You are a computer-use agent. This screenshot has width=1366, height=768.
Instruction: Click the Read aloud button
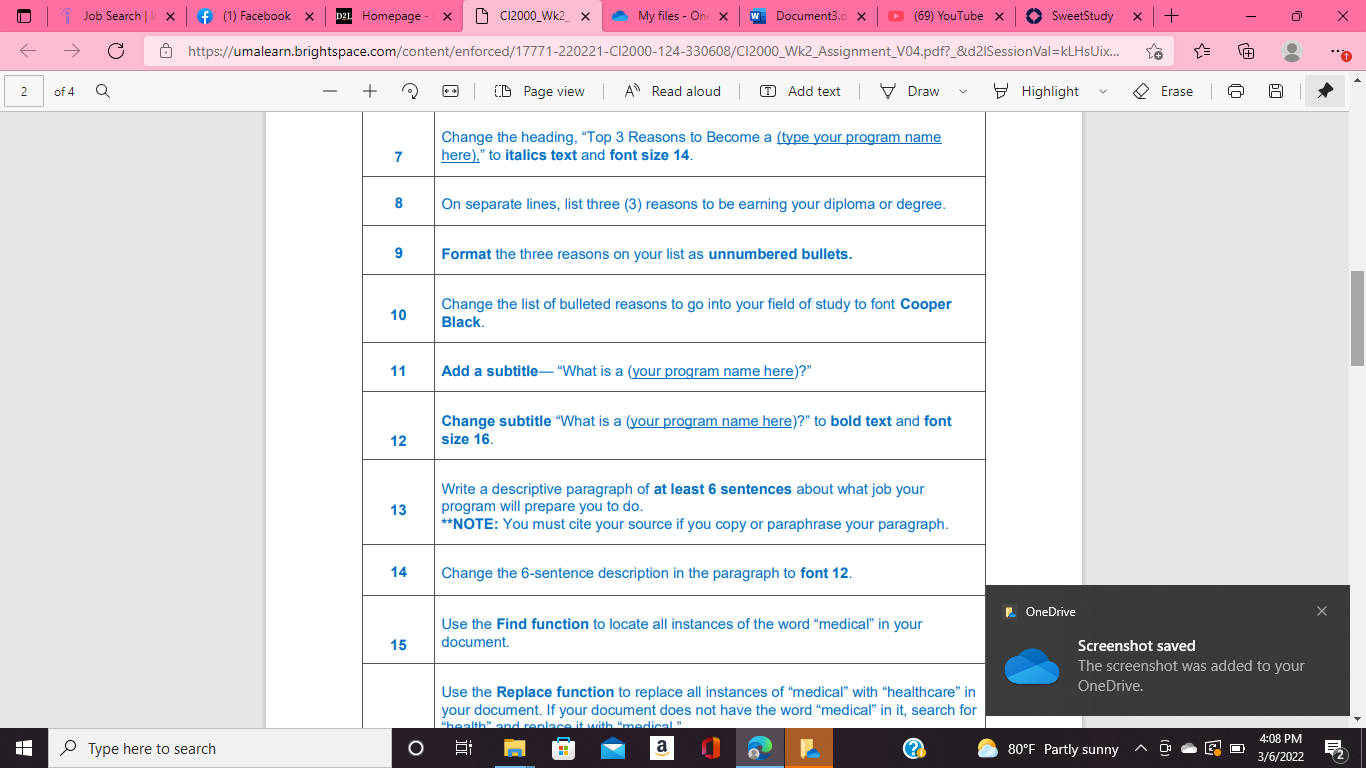tap(672, 91)
